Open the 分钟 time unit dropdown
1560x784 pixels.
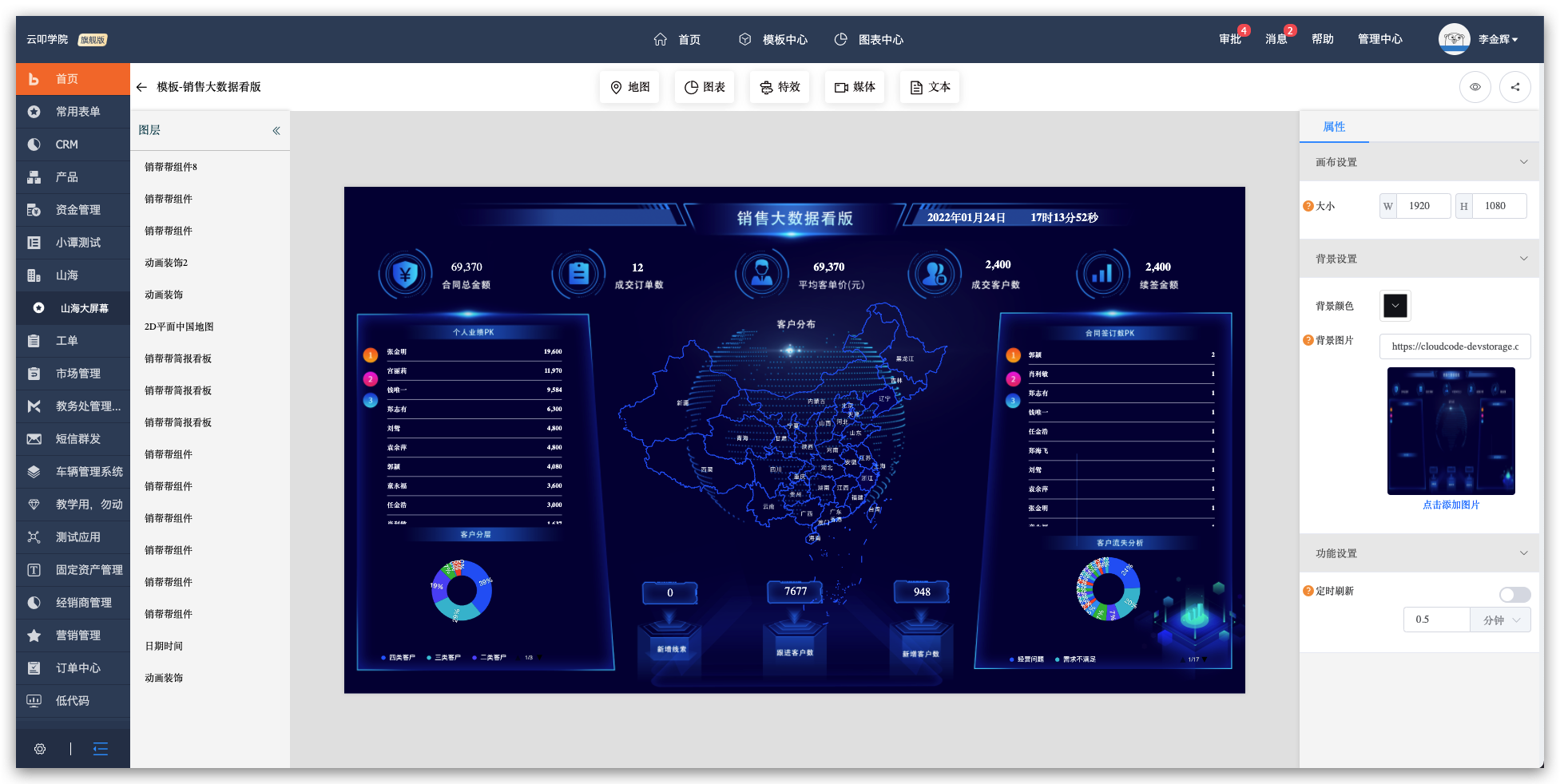pos(1500,620)
